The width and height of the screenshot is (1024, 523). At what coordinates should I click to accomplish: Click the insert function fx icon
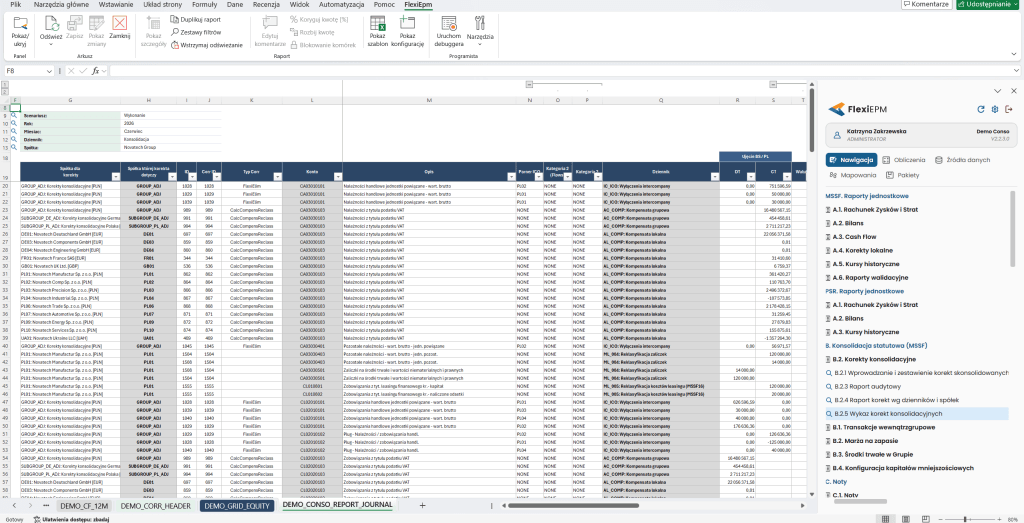tap(96, 71)
